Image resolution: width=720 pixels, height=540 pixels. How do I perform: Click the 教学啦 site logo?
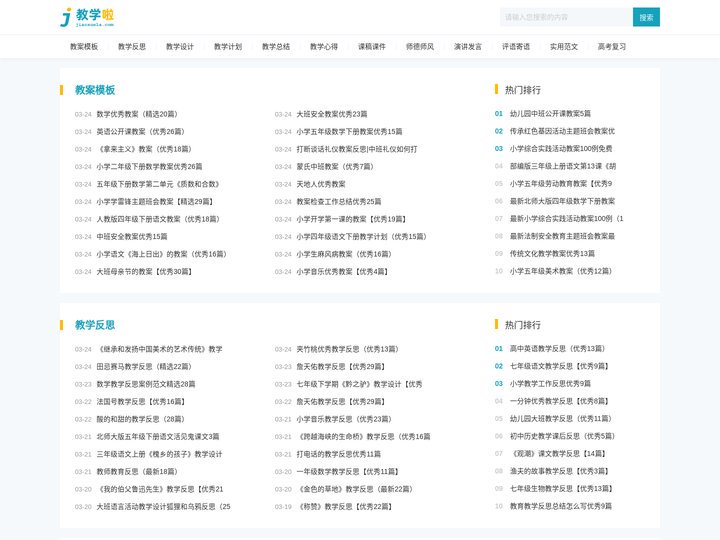[x=87, y=17]
